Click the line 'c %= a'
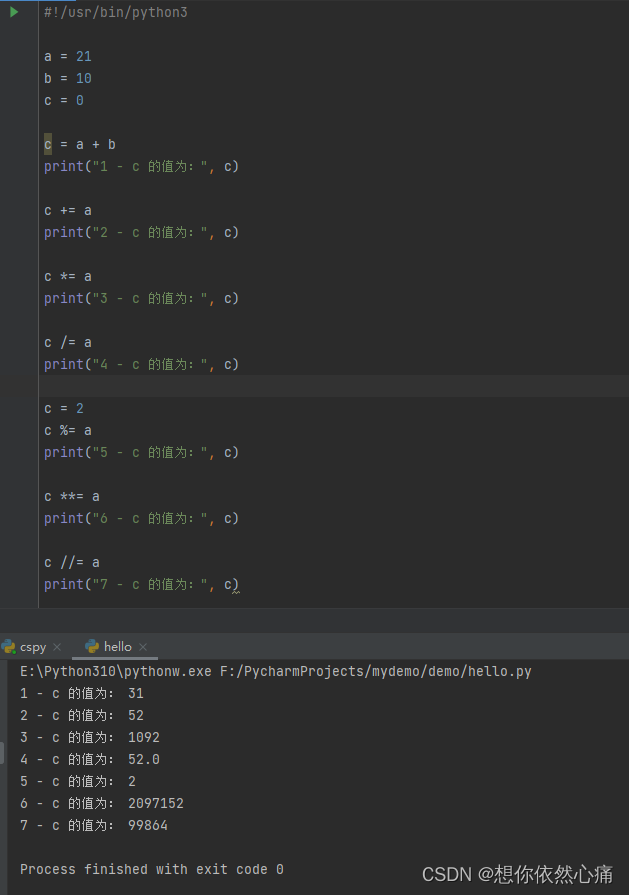The height and width of the screenshot is (895, 629). tap(68, 430)
